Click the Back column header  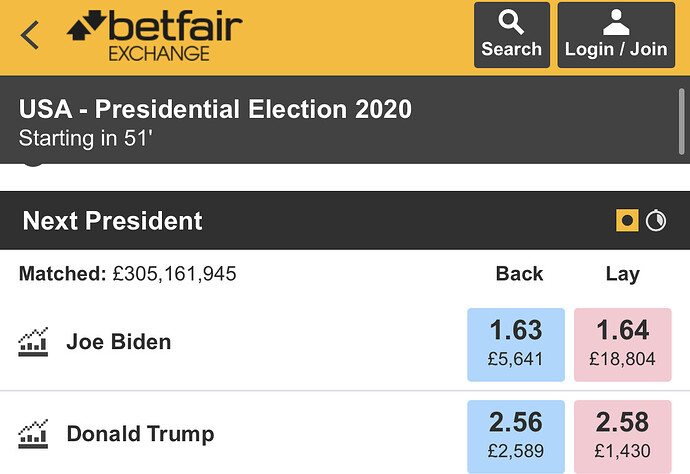(519, 274)
